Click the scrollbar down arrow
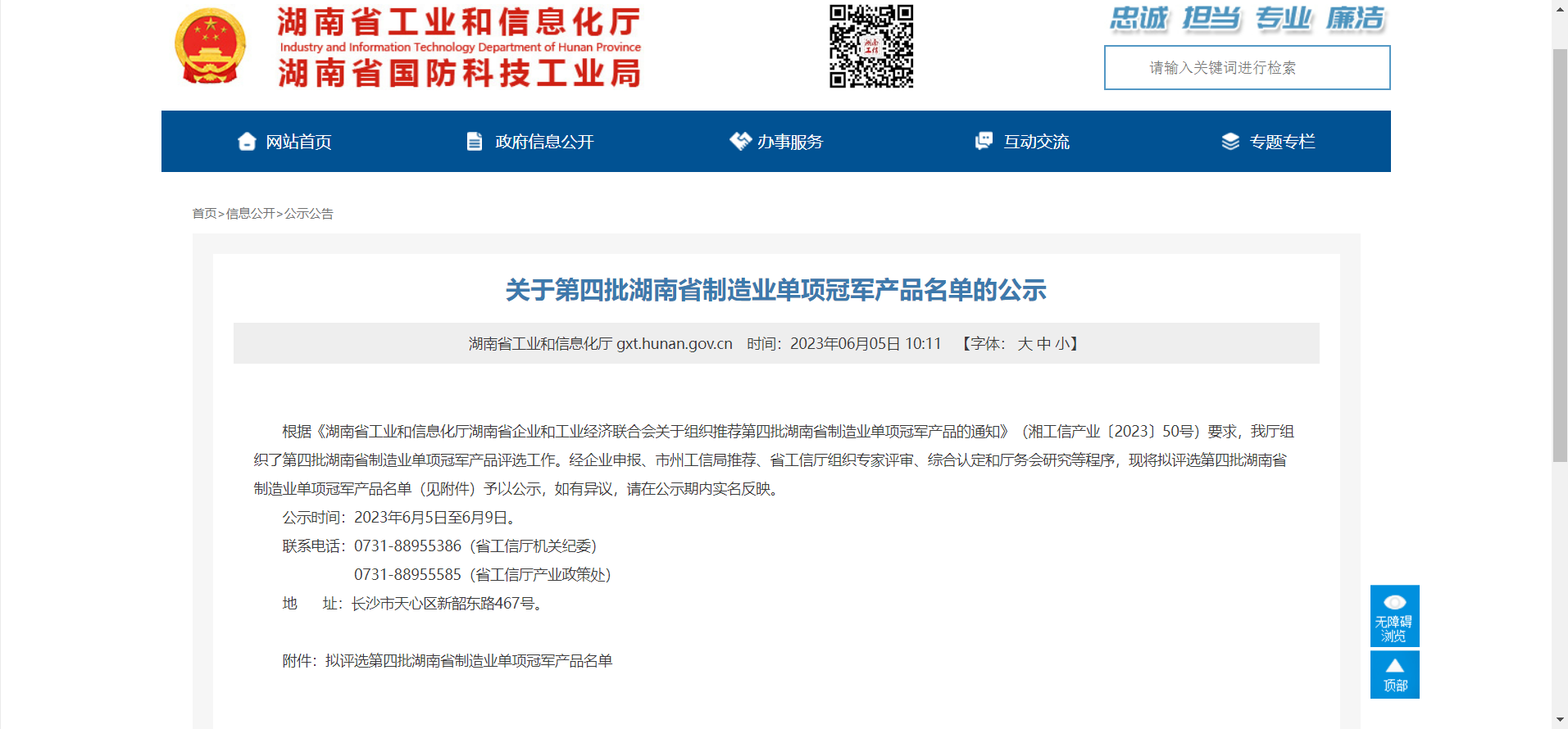Screen dimensions: 1568x729 tap(1560, 720)
